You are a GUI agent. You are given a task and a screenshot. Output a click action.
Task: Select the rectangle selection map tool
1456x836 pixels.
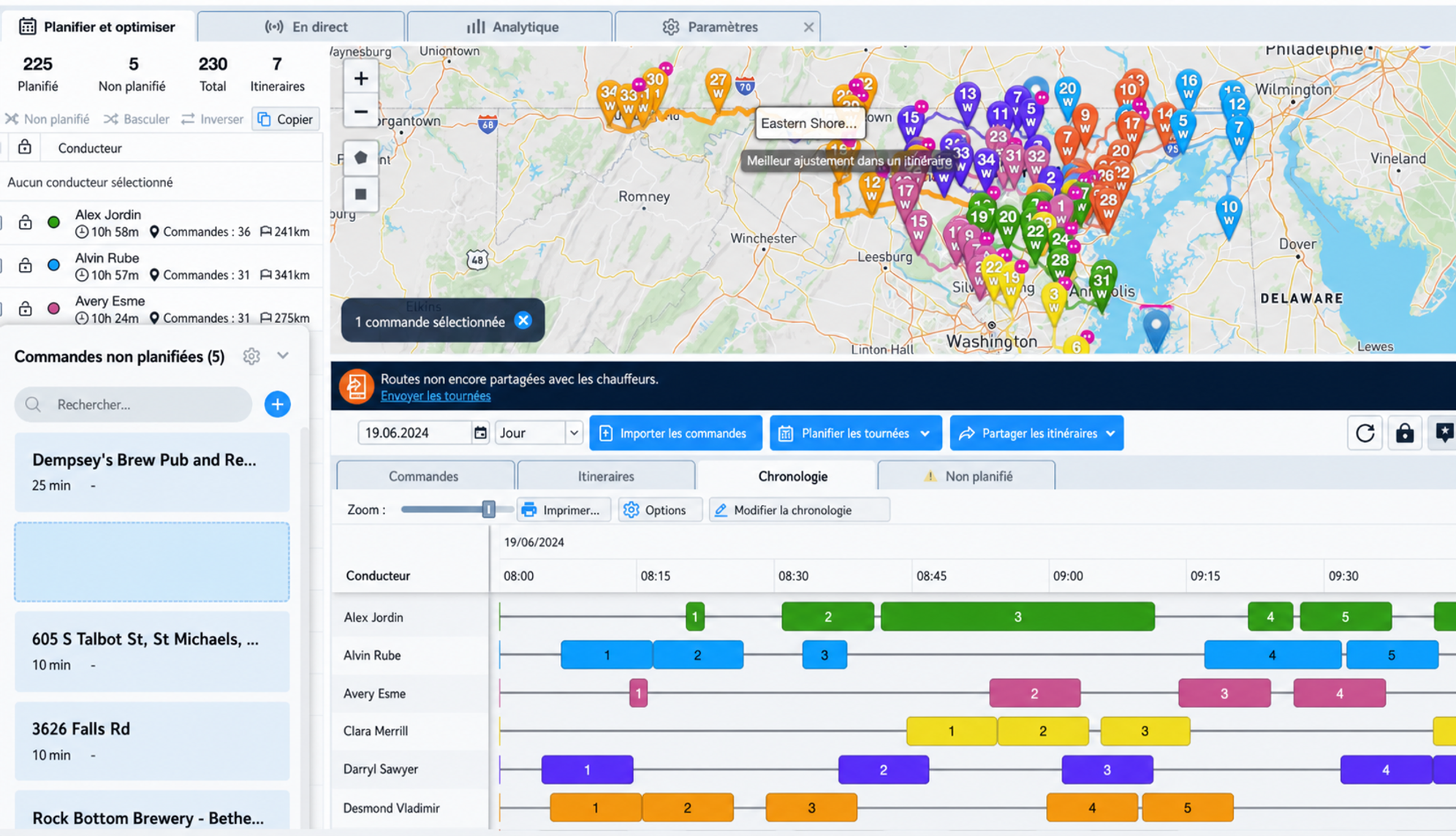(360, 194)
